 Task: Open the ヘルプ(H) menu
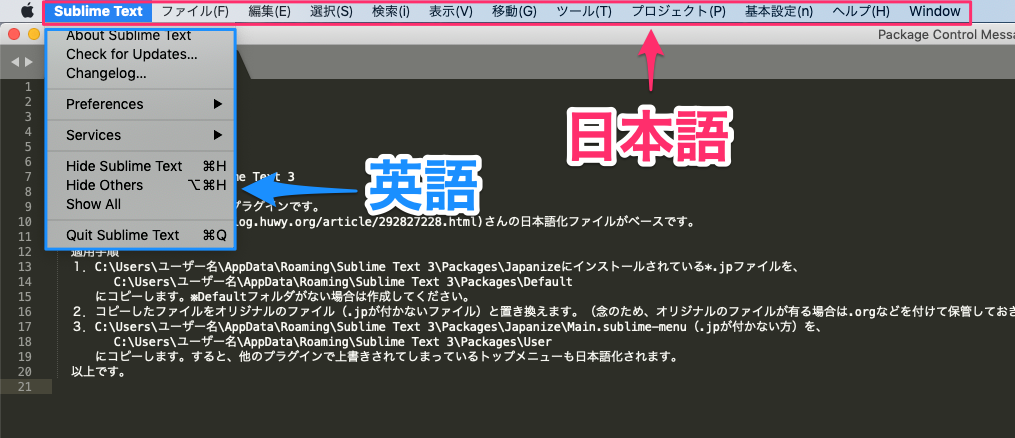coord(861,11)
